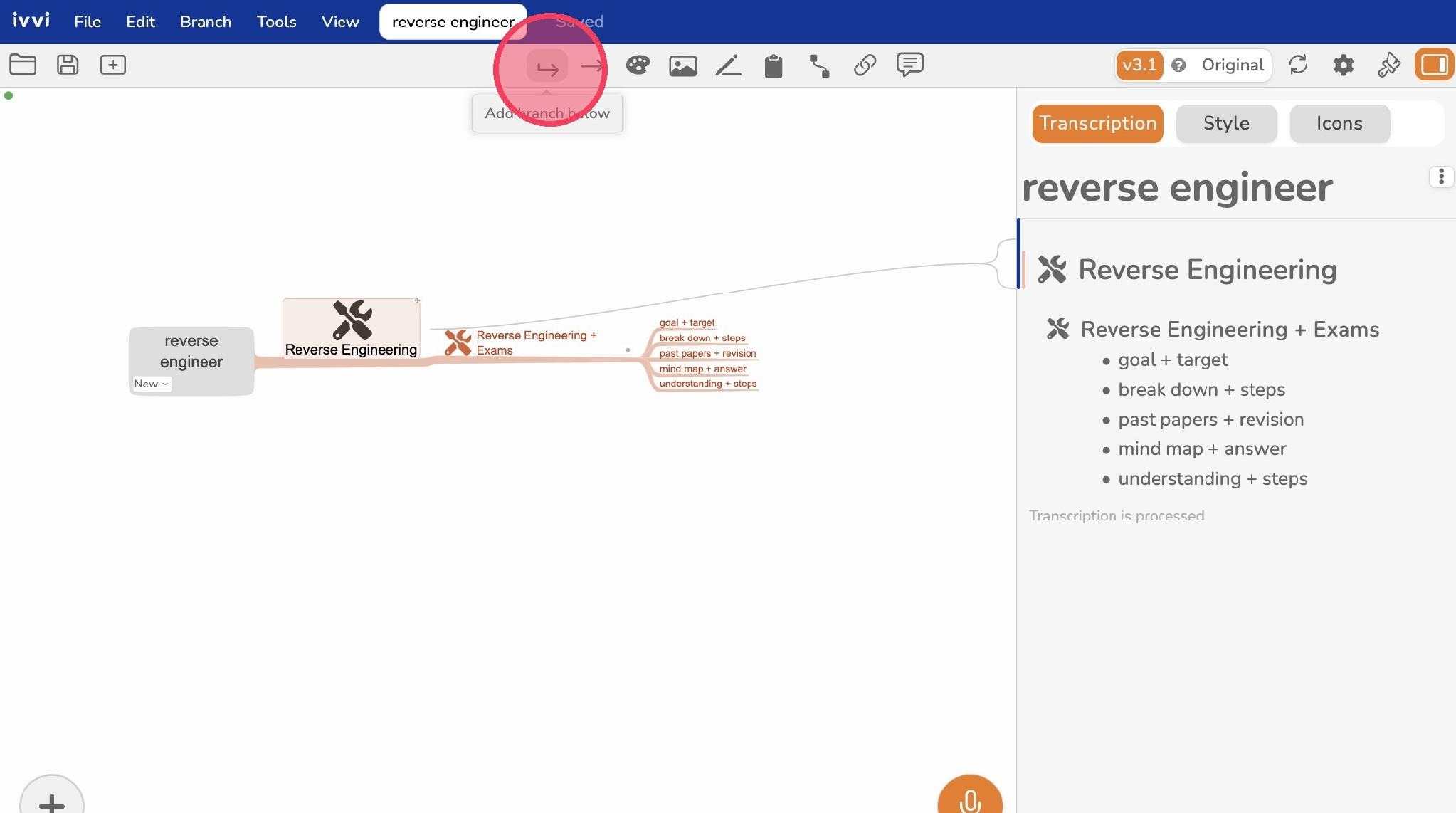
Task: Expand the New dropdown on central node
Action: 151,384
